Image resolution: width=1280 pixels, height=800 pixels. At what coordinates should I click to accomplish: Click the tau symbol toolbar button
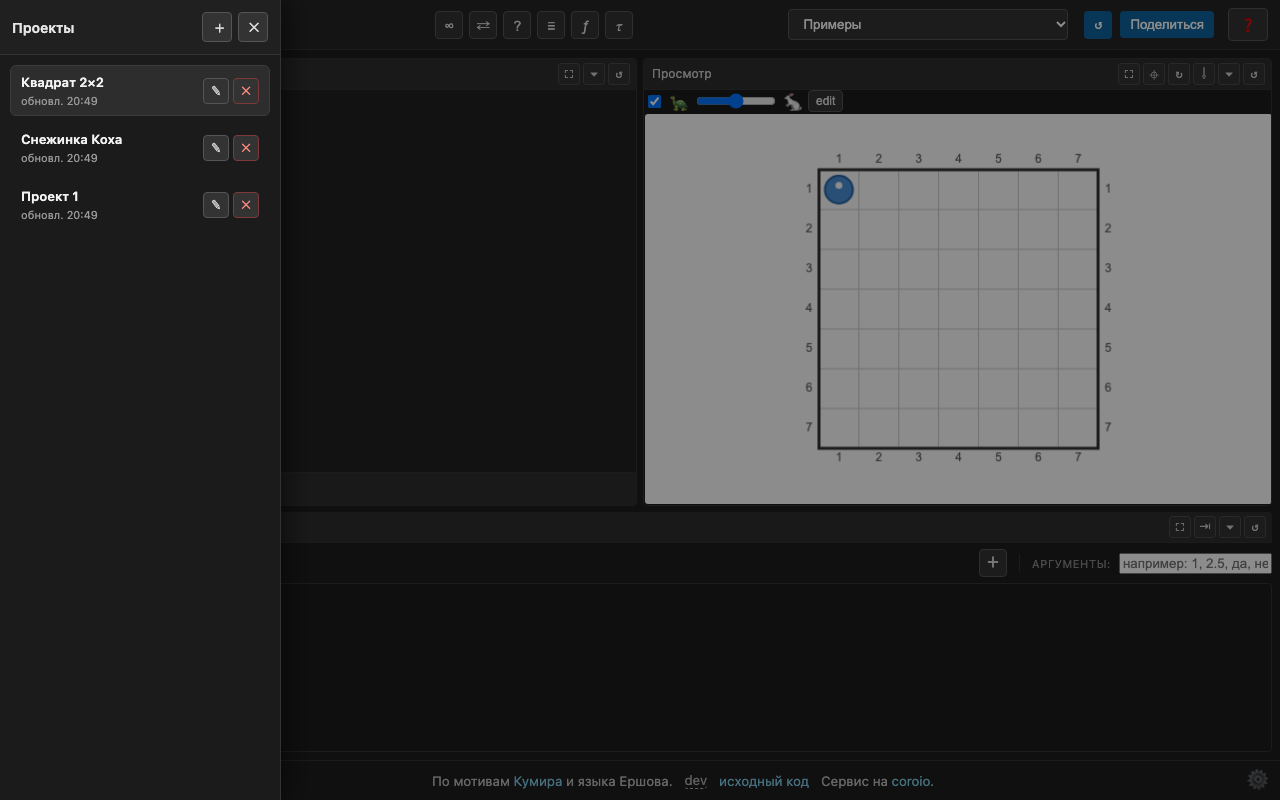(619, 25)
